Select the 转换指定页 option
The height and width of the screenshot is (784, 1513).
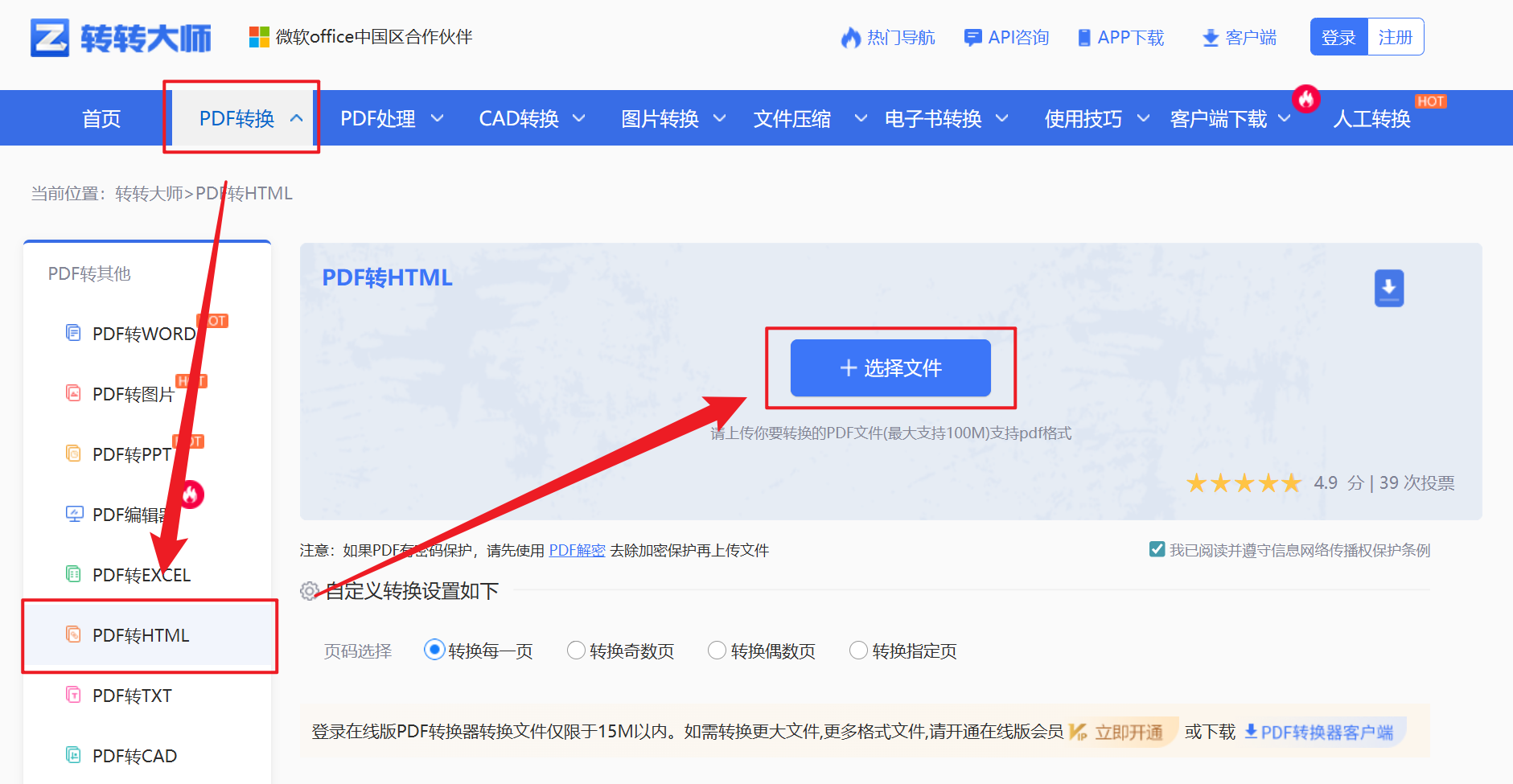(858, 650)
